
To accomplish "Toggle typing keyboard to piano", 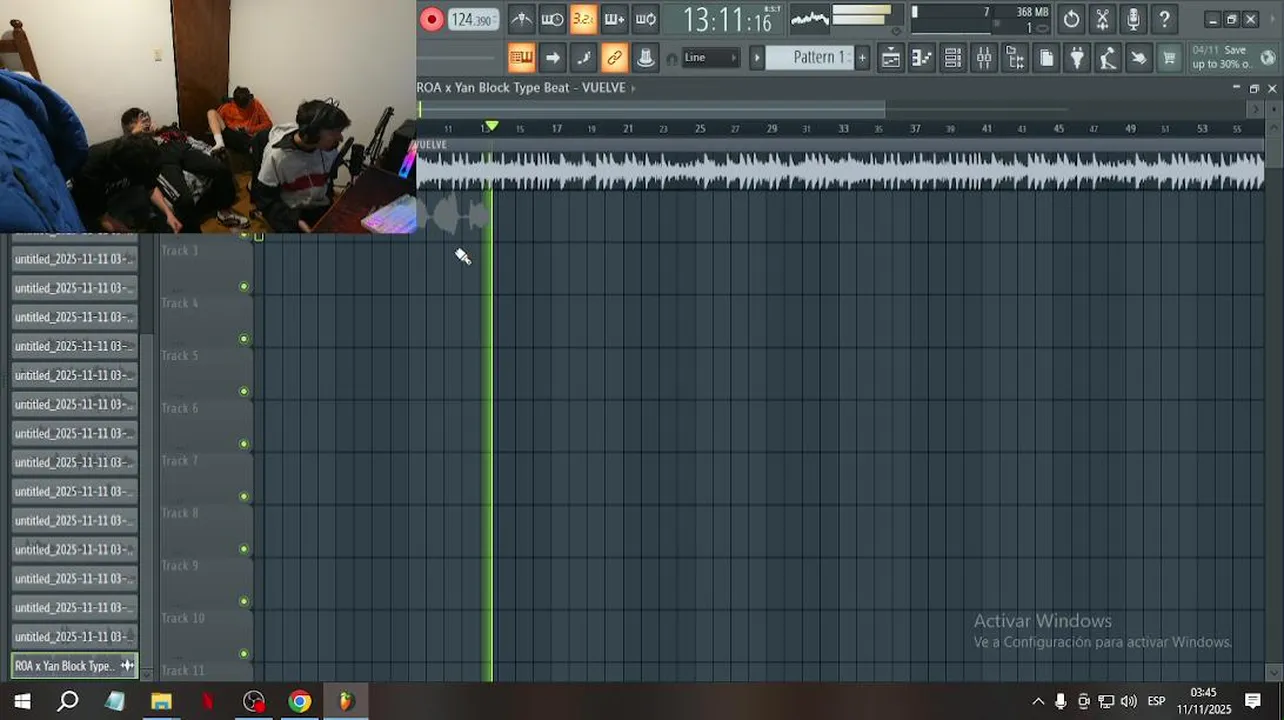I will click(521, 58).
